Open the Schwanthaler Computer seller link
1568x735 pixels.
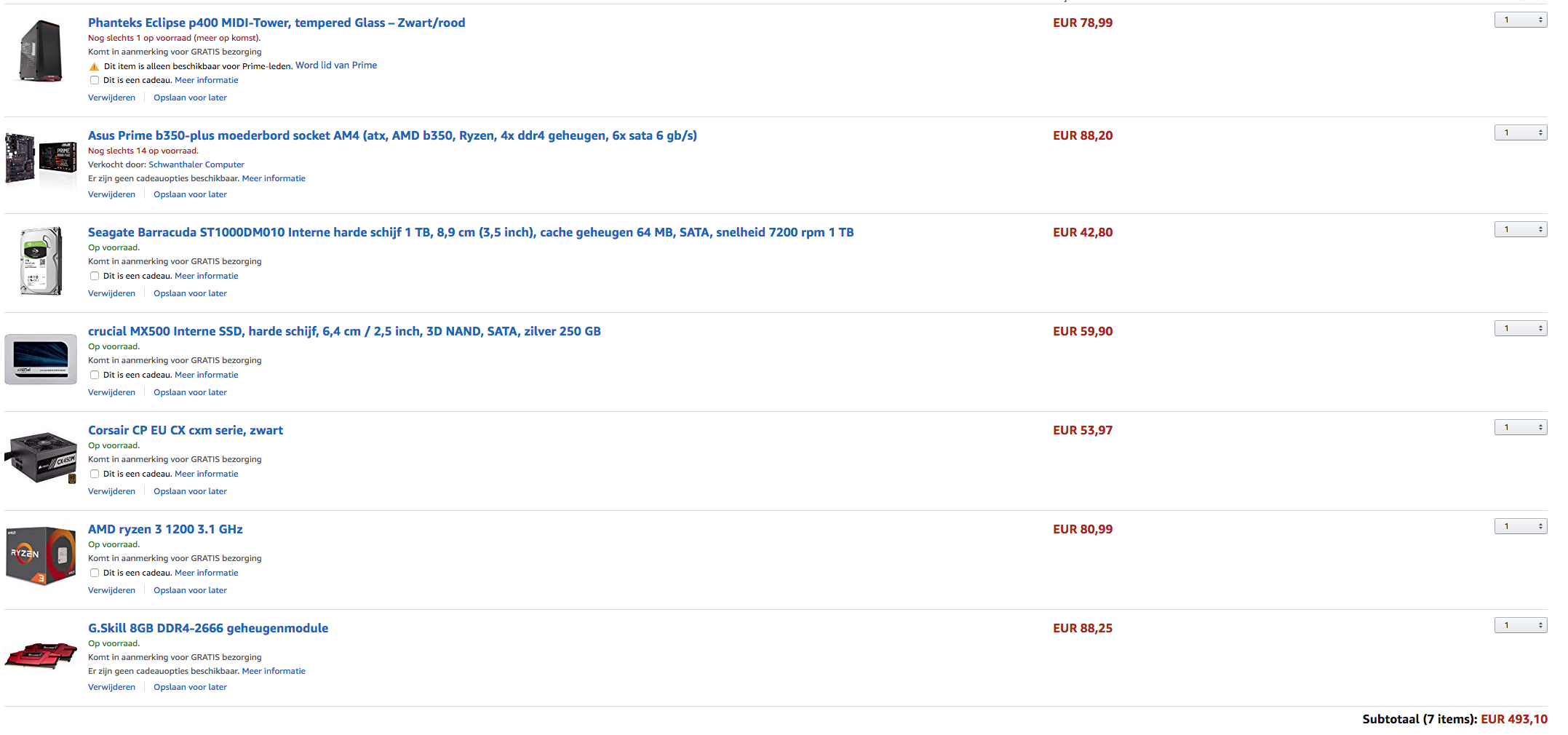coord(196,164)
